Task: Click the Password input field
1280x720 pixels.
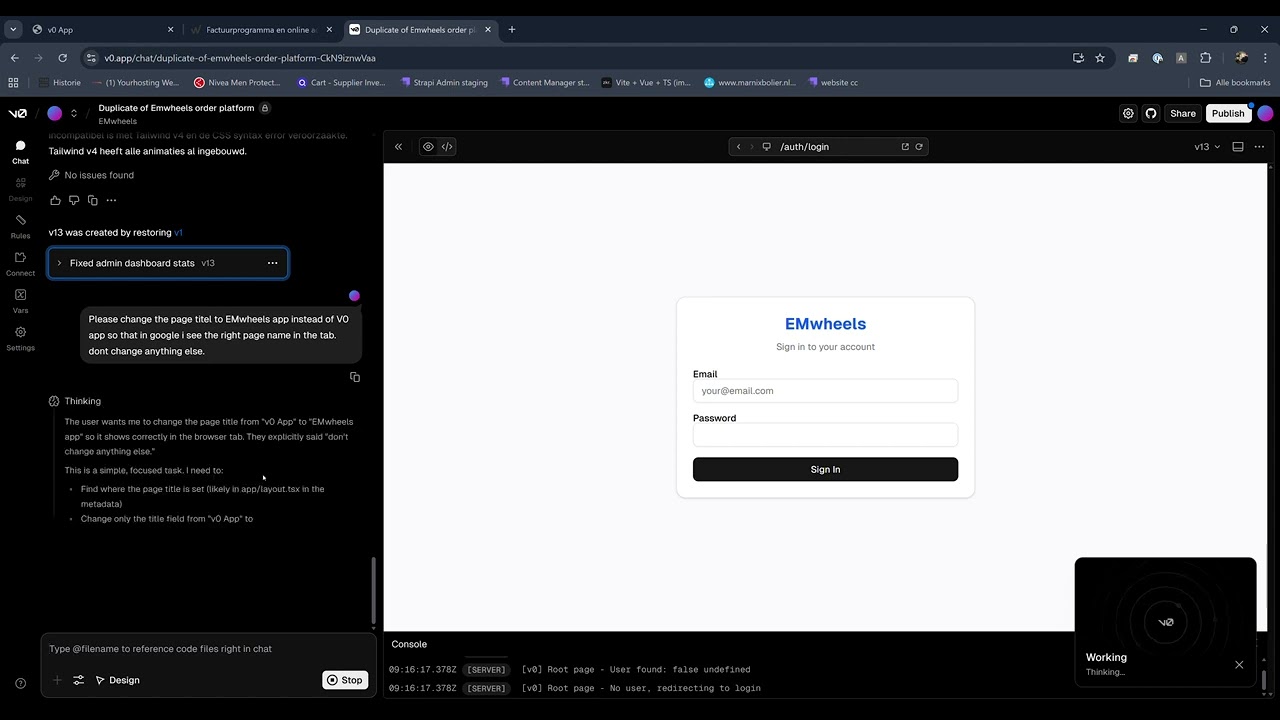Action: tap(825, 435)
